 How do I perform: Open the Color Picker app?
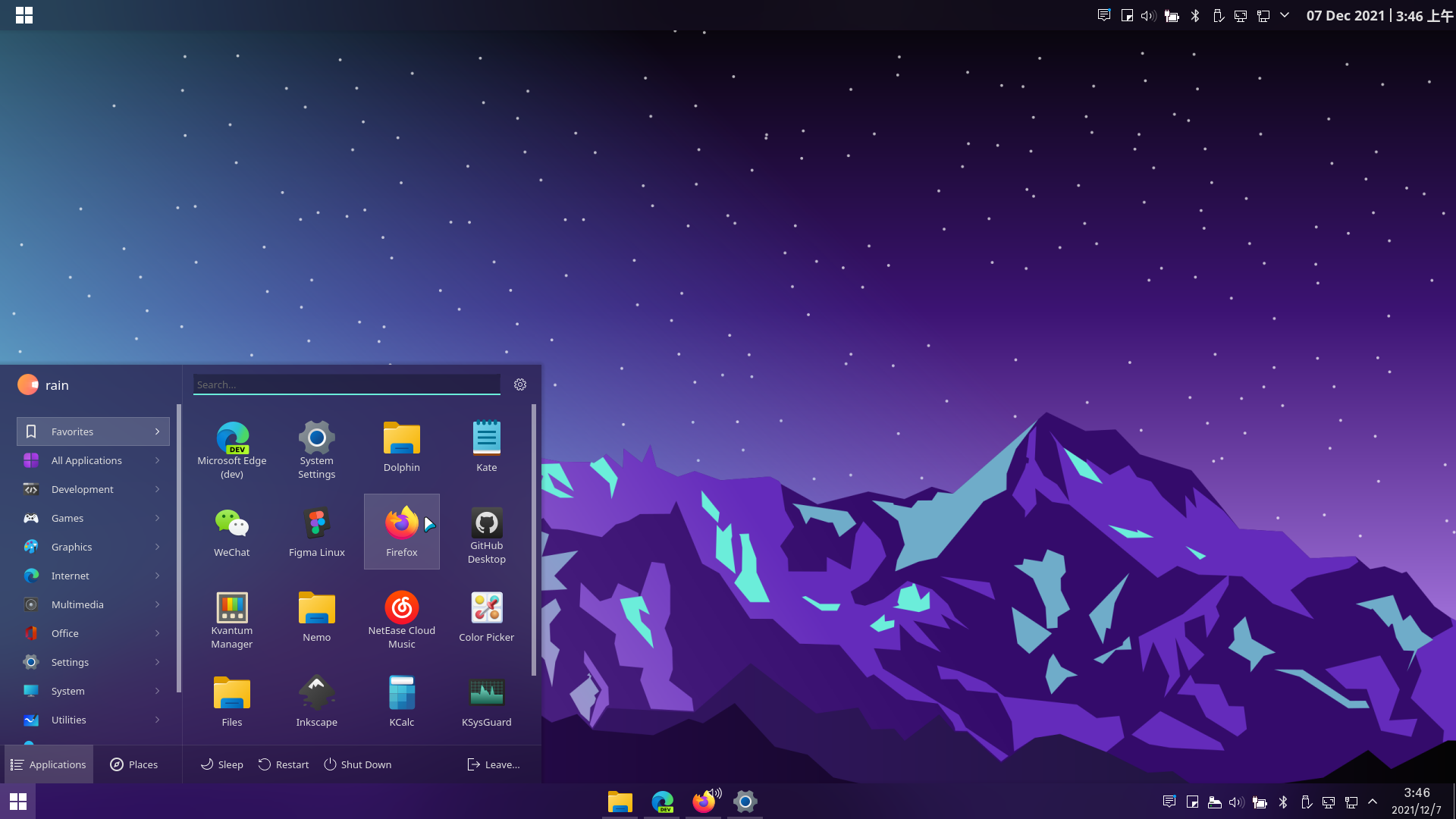tap(486, 617)
